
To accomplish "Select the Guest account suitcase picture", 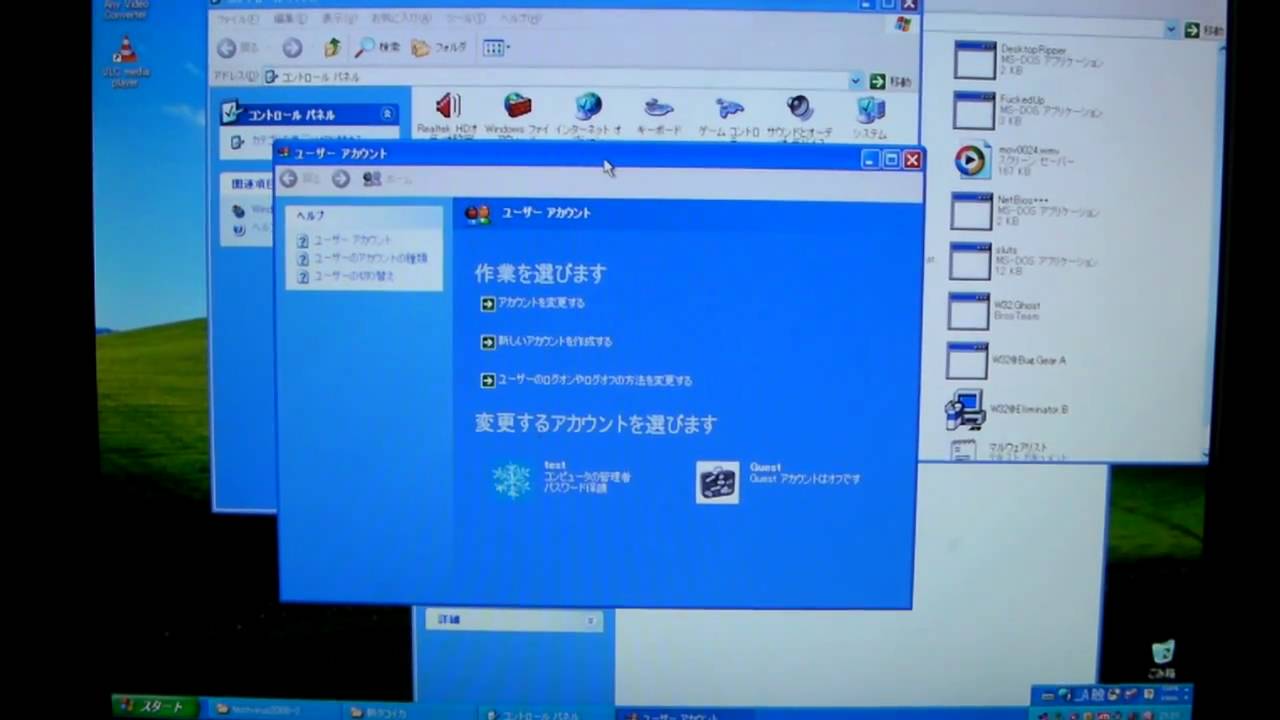I will [x=717, y=482].
